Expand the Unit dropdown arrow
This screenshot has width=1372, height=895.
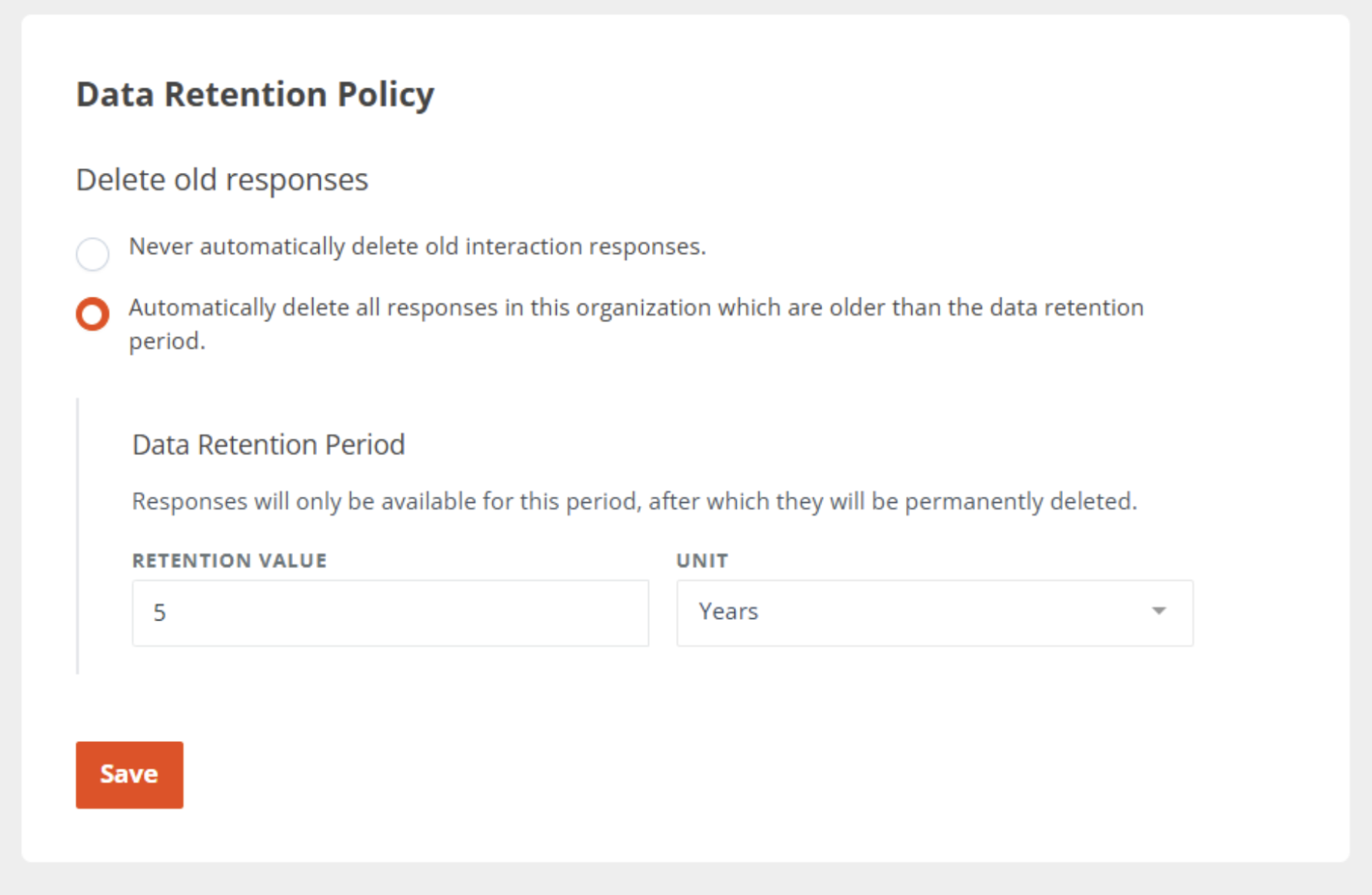(1158, 611)
